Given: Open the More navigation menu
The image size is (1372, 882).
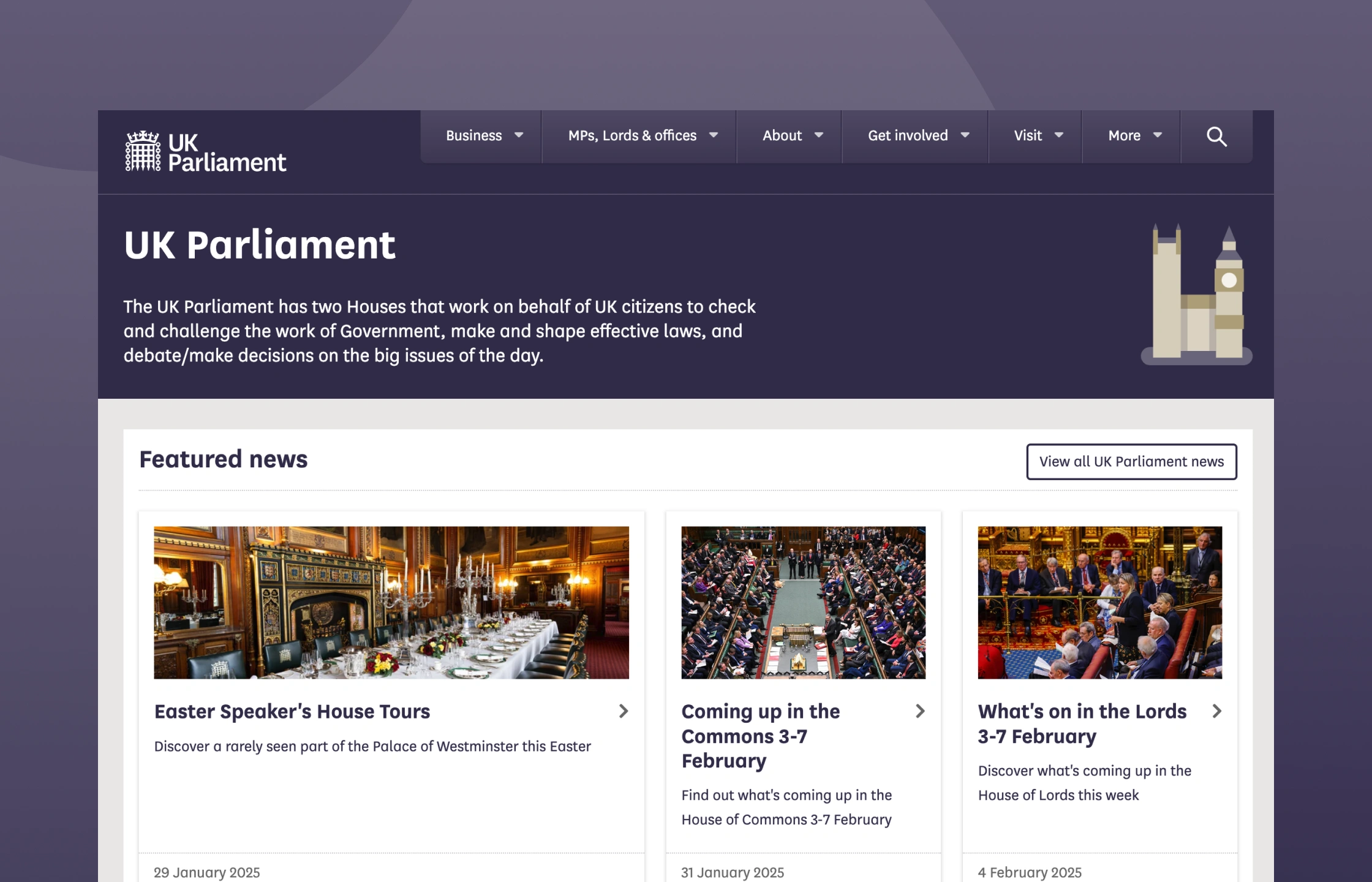Looking at the screenshot, I should (x=1131, y=136).
